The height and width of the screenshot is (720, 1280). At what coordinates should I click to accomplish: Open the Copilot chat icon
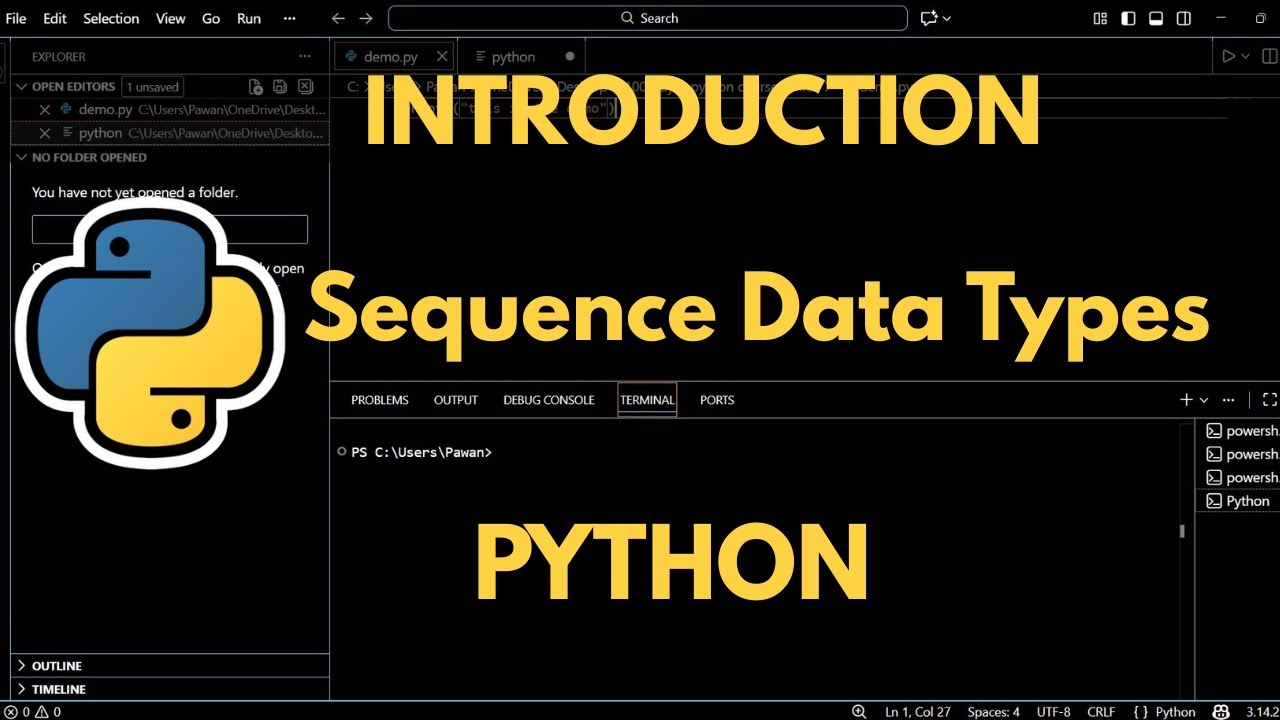click(928, 18)
